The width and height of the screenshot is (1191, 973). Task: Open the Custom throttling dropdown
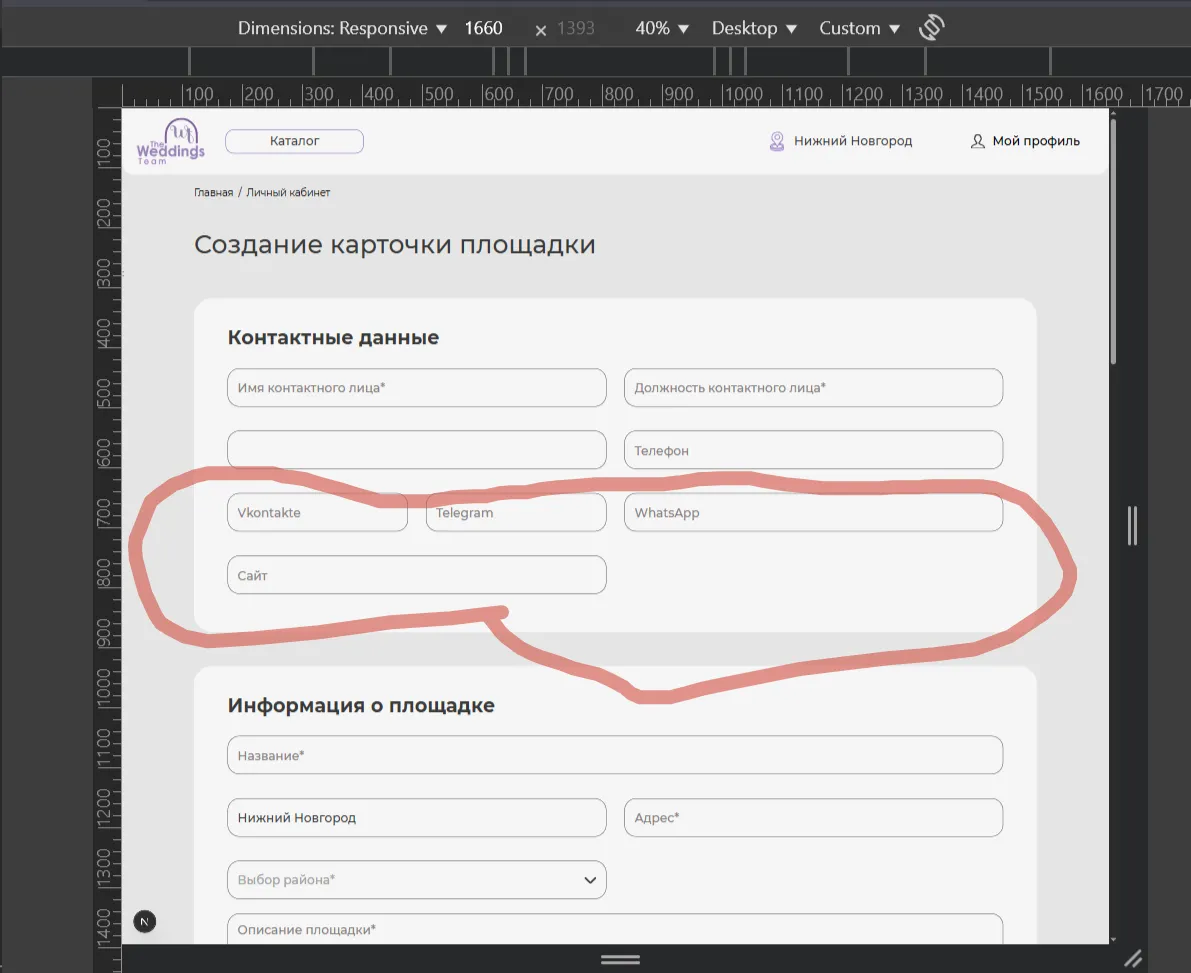(859, 28)
